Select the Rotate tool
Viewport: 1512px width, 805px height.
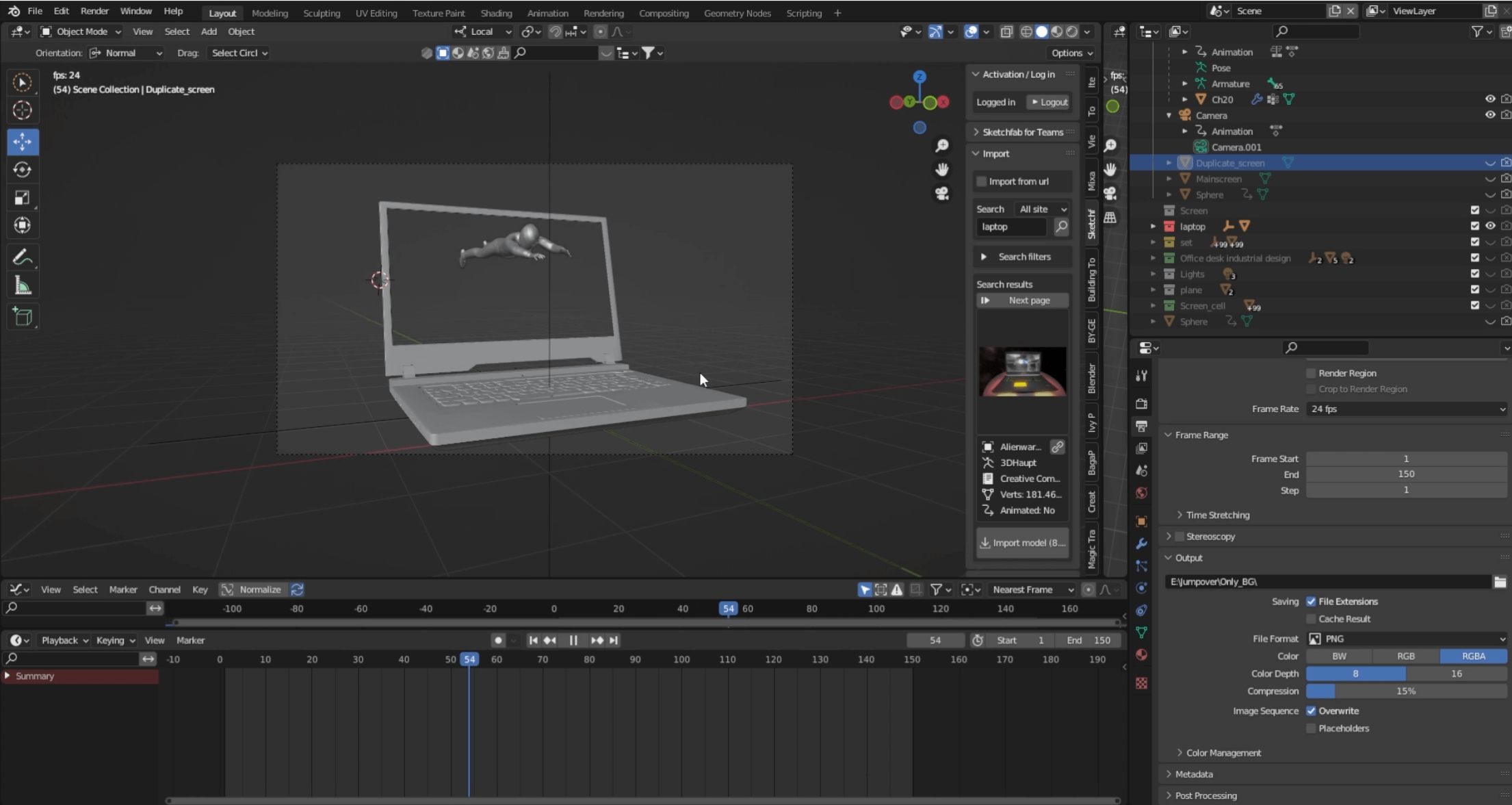[22, 170]
